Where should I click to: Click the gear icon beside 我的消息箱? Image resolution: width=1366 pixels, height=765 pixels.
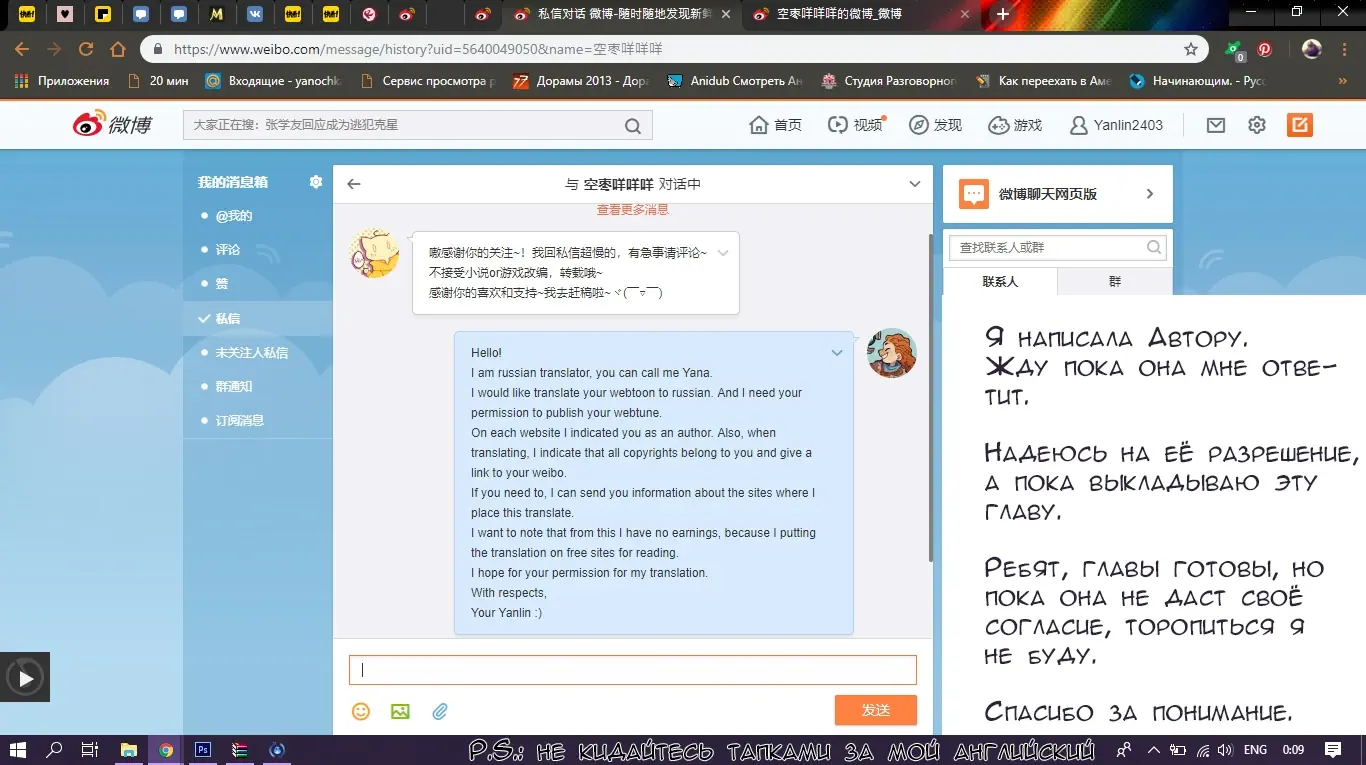pos(316,182)
